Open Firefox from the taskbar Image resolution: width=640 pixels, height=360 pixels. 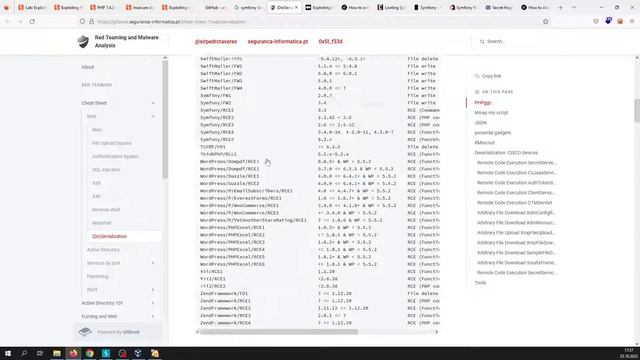point(73,353)
